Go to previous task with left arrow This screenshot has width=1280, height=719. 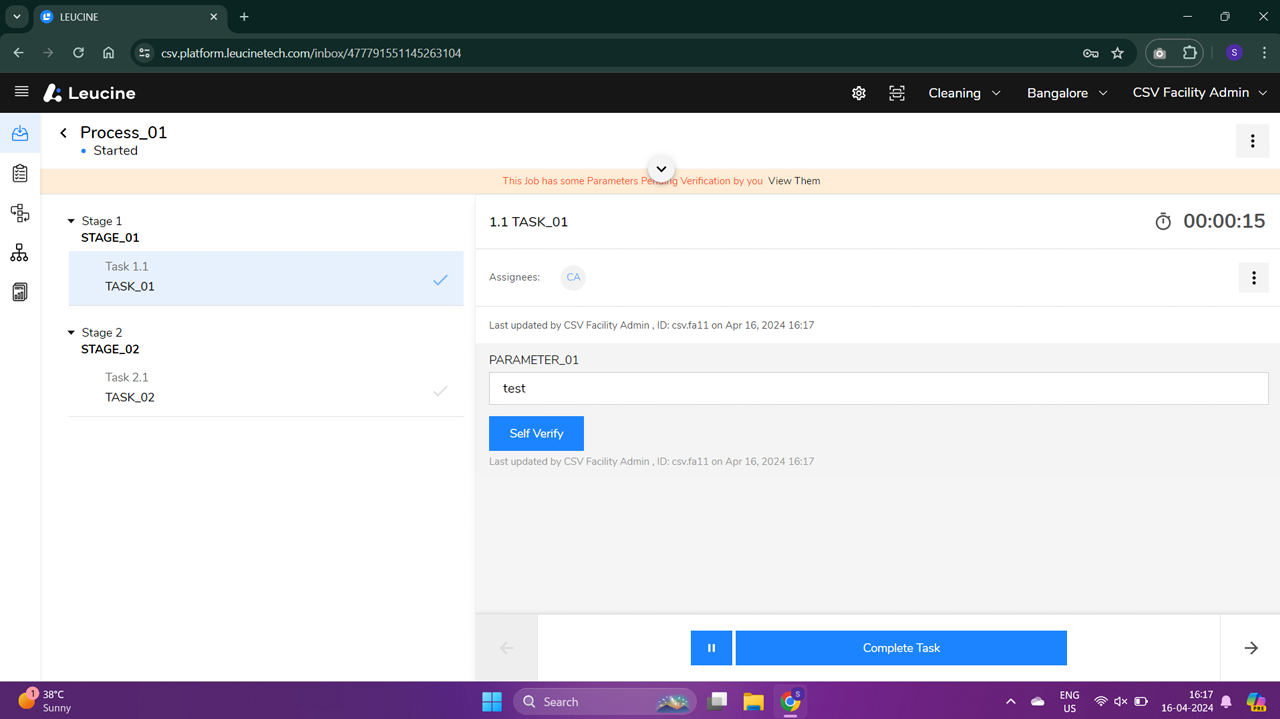(x=507, y=648)
